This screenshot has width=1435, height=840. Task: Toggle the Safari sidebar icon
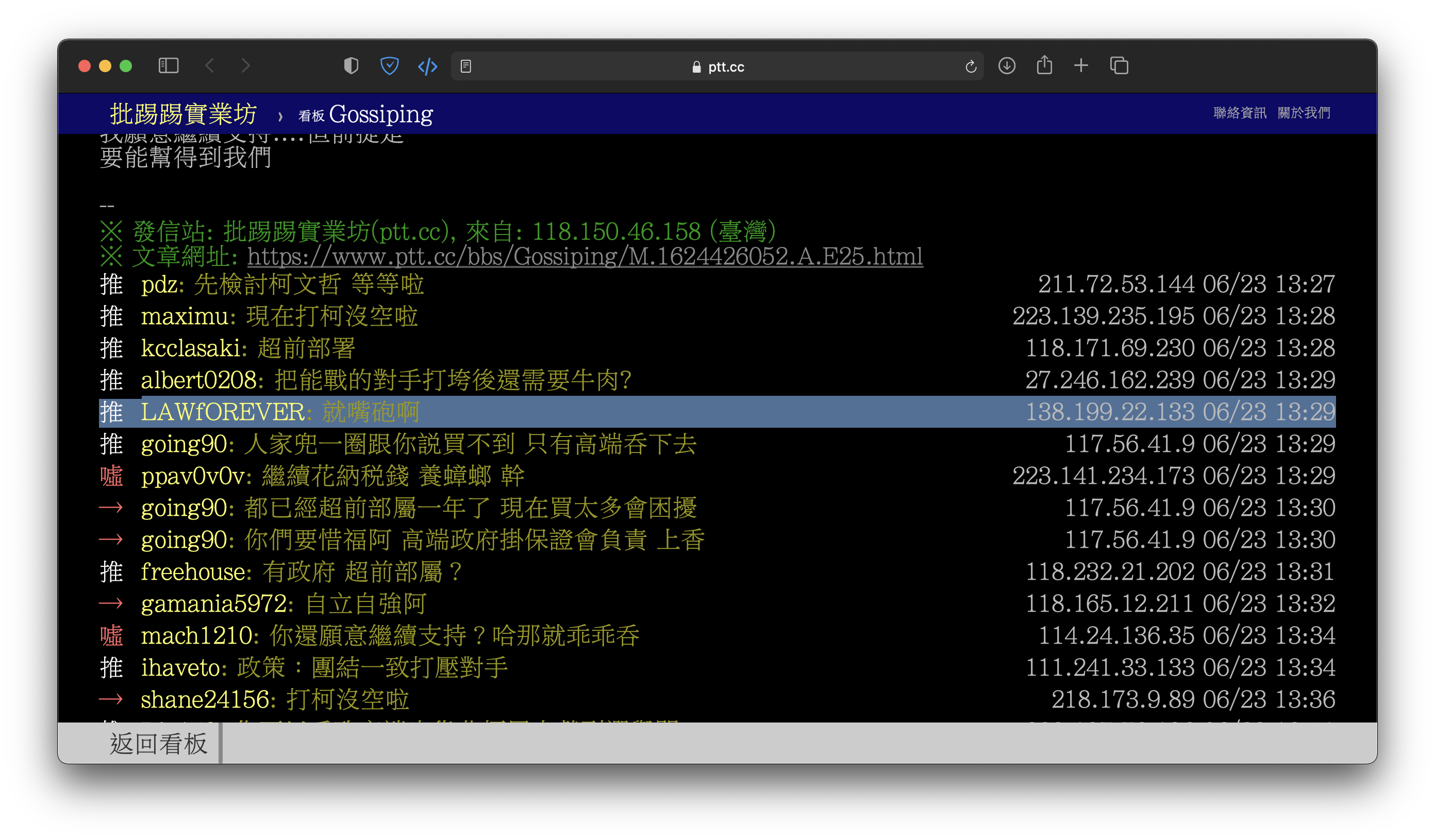pyautogui.click(x=168, y=66)
